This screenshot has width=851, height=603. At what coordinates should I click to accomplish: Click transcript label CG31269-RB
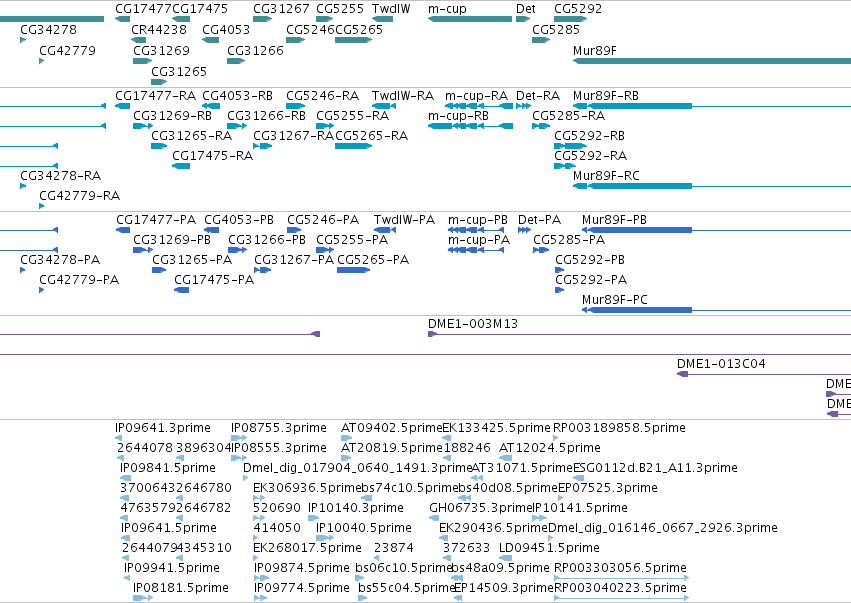172,116
